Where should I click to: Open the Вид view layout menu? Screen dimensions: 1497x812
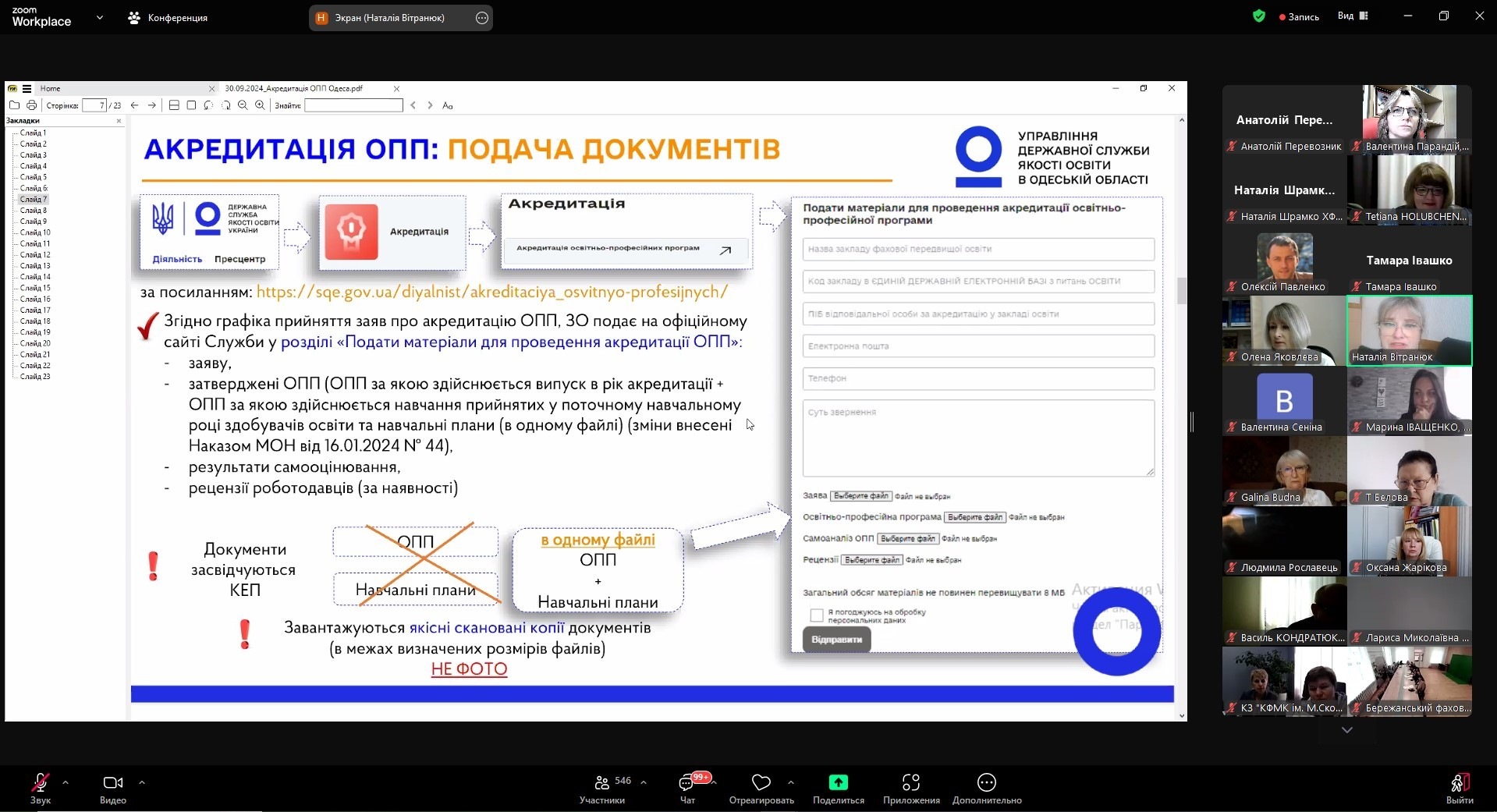1353,16
